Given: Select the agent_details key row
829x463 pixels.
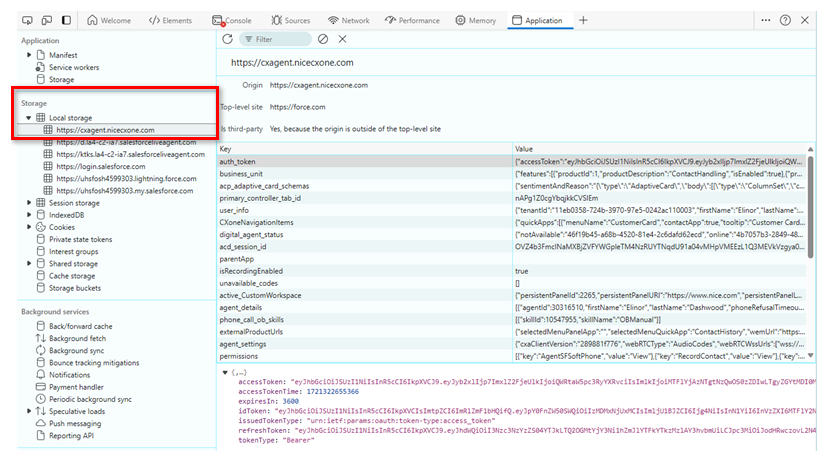Looking at the screenshot, I should (x=512, y=307).
